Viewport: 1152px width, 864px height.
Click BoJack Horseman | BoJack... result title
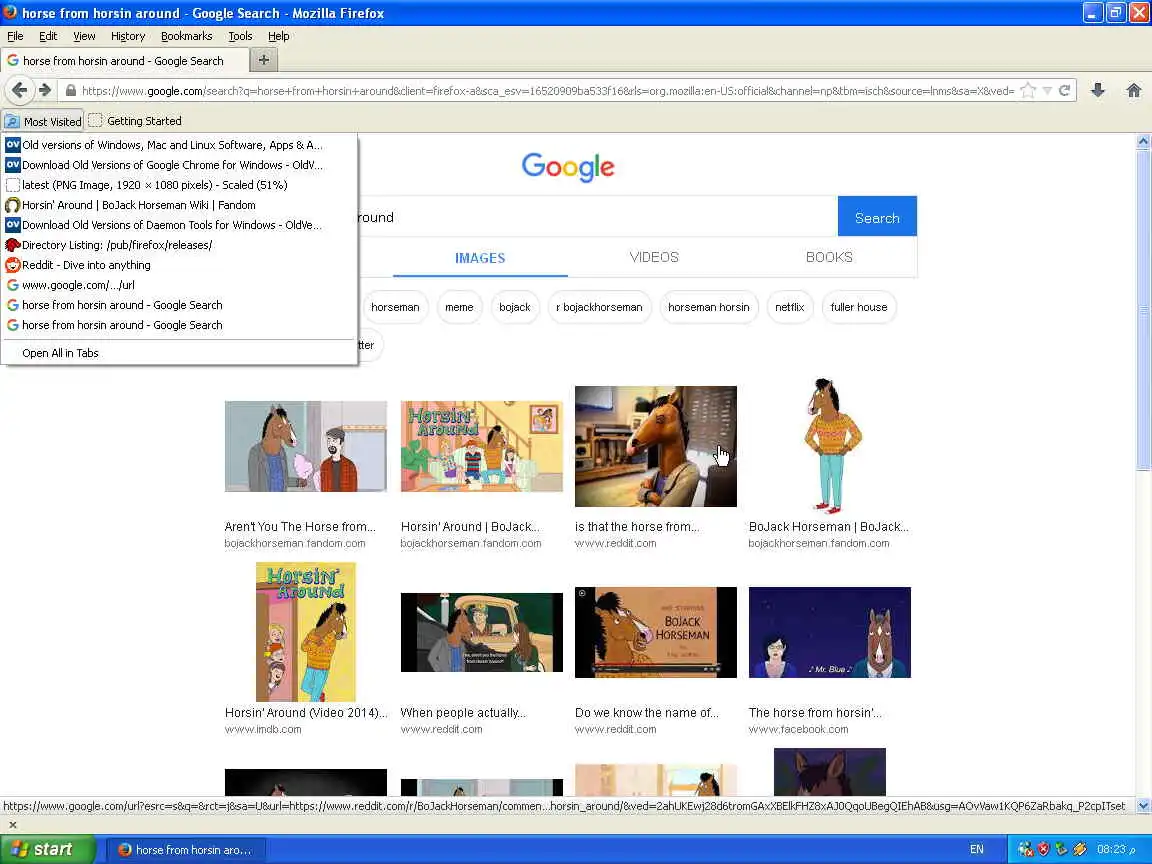tap(829, 527)
